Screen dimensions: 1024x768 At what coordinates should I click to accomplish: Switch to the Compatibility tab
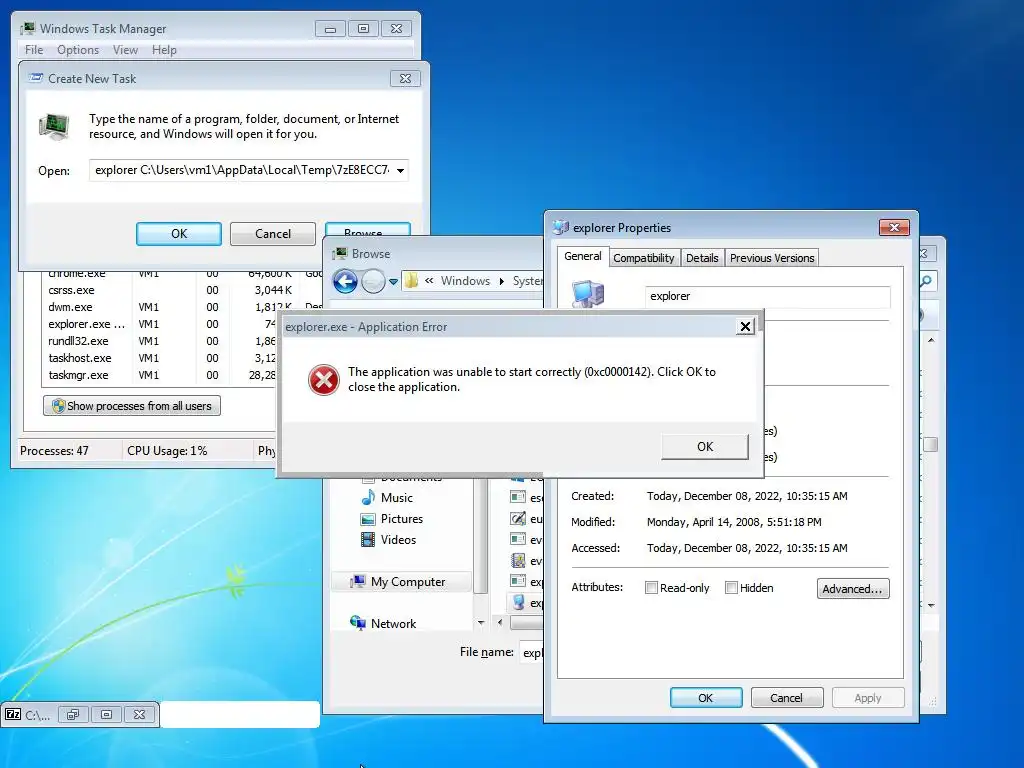pos(643,258)
